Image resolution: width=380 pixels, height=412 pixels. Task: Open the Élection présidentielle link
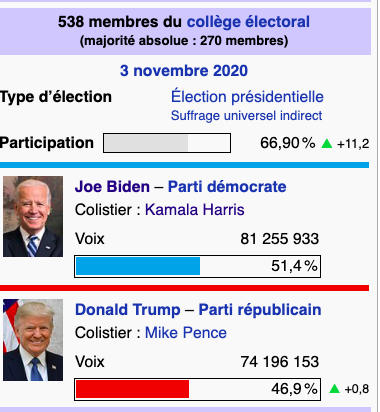[247, 97]
